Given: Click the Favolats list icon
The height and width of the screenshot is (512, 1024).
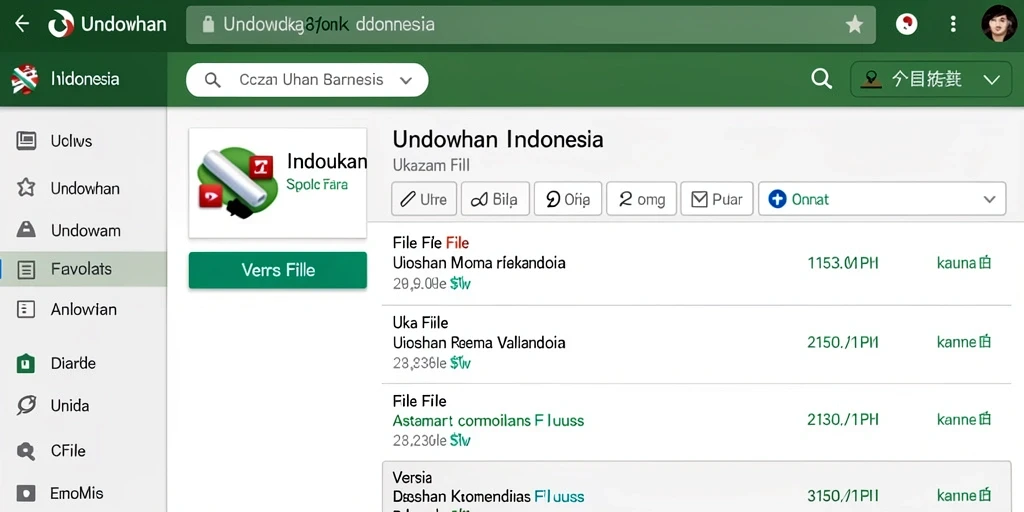Looking at the screenshot, I should [26, 269].
